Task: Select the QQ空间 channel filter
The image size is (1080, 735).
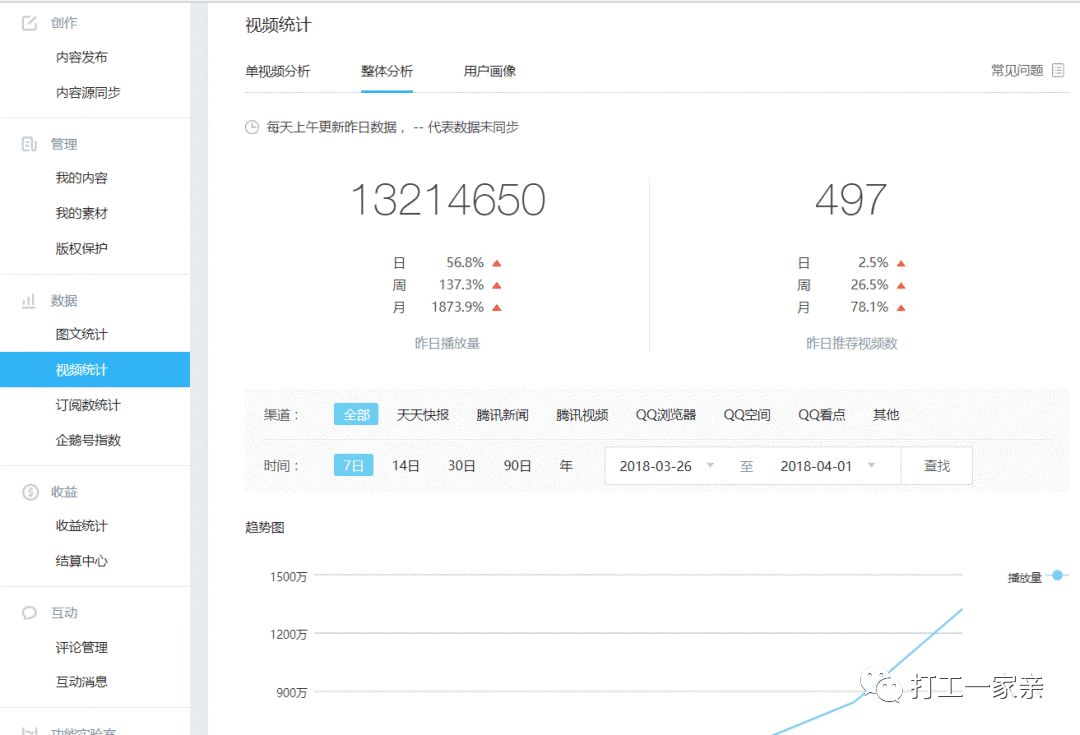Action: click(x=746, y=414)
